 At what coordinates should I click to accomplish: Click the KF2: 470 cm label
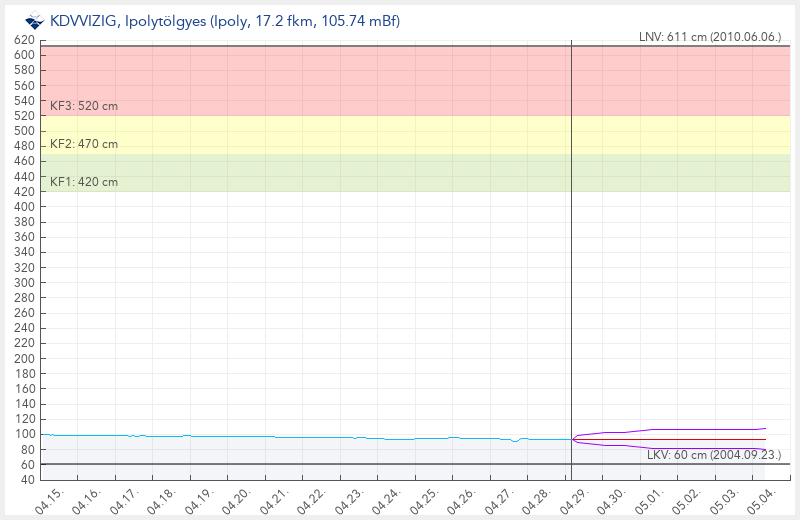[x=84, y=143]
